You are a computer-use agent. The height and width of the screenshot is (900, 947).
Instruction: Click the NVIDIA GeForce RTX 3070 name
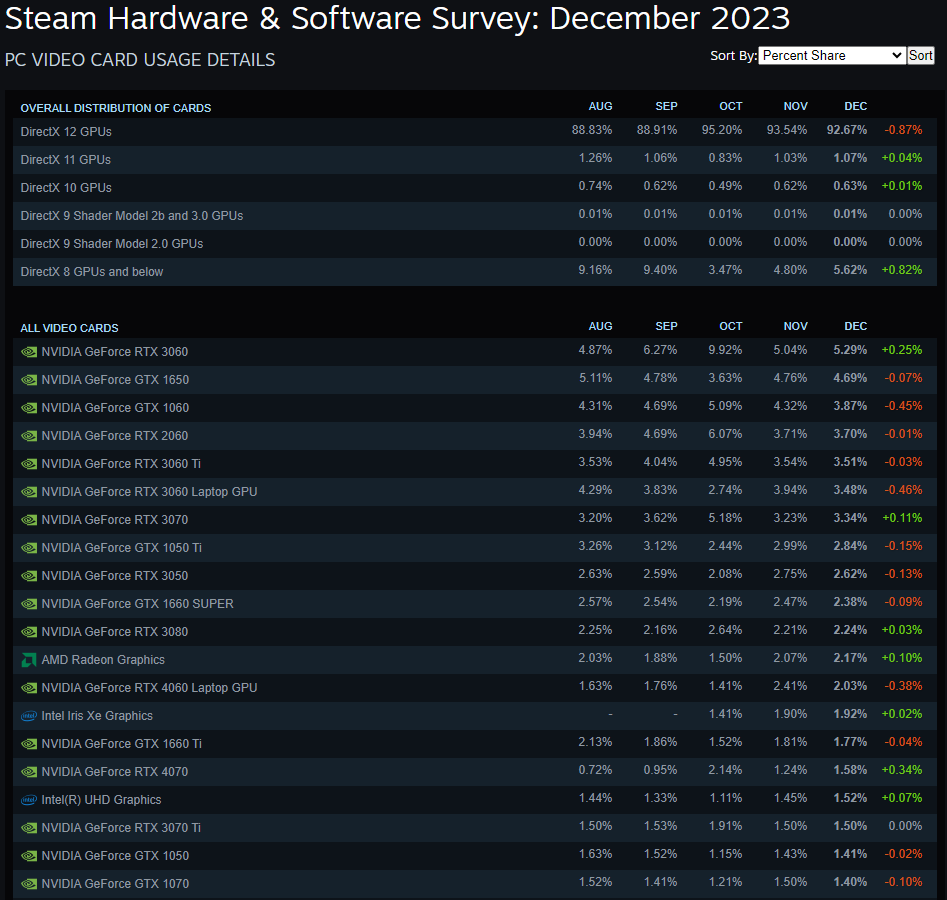[x=115, y=519]
